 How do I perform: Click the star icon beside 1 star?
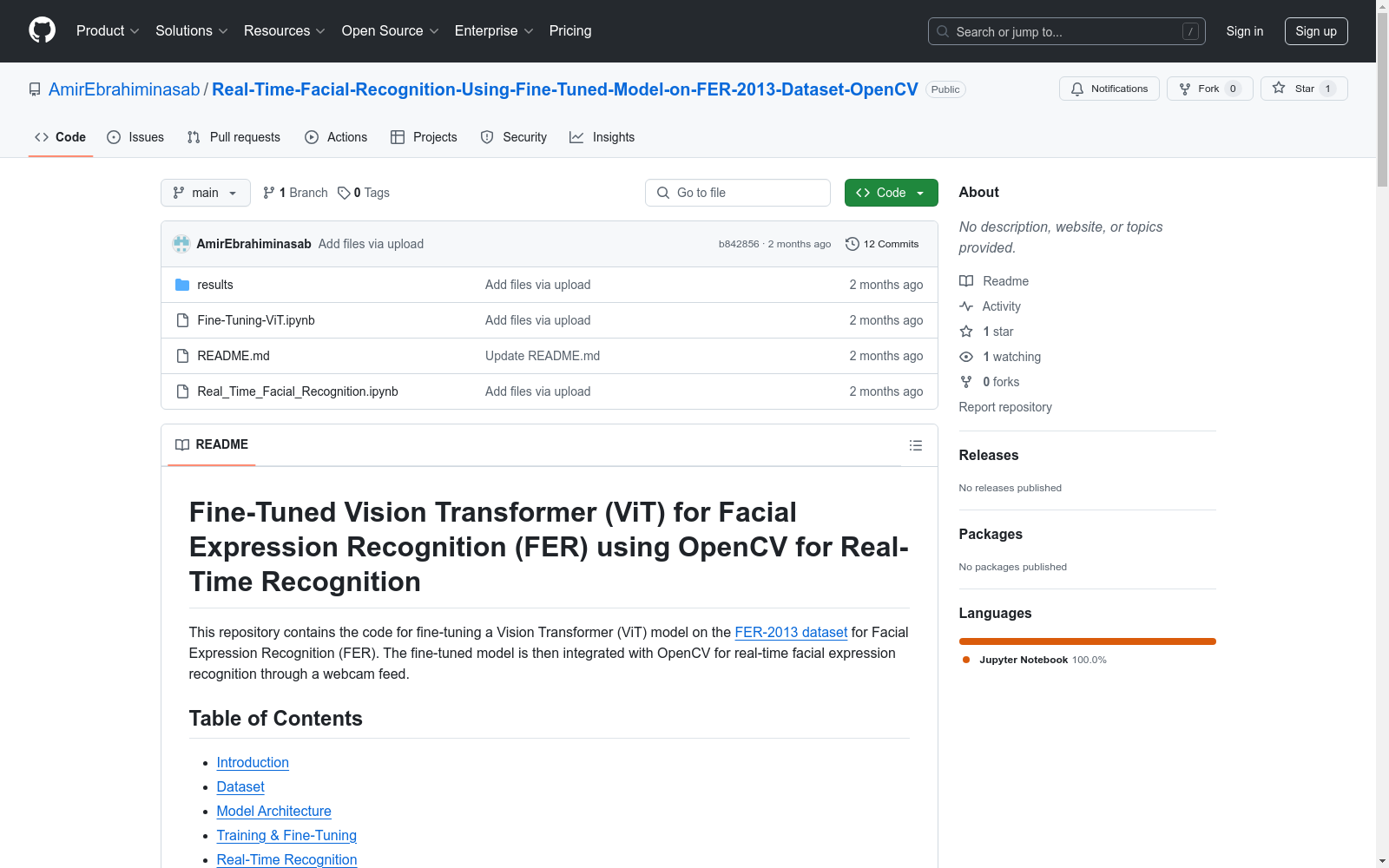966,332
